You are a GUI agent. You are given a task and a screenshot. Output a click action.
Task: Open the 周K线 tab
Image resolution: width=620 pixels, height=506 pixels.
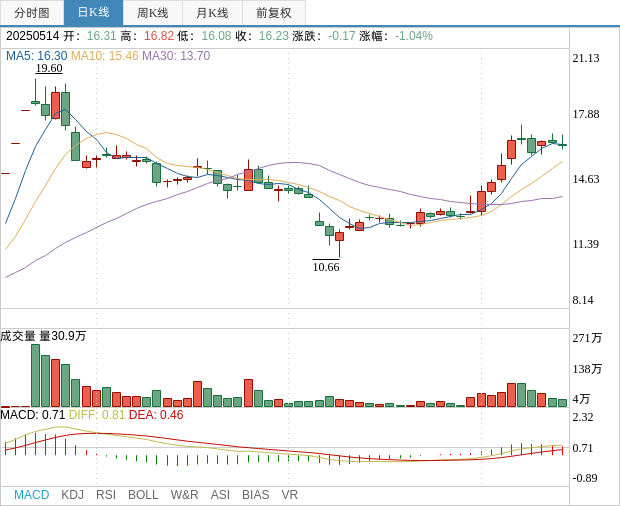point(153,13)
